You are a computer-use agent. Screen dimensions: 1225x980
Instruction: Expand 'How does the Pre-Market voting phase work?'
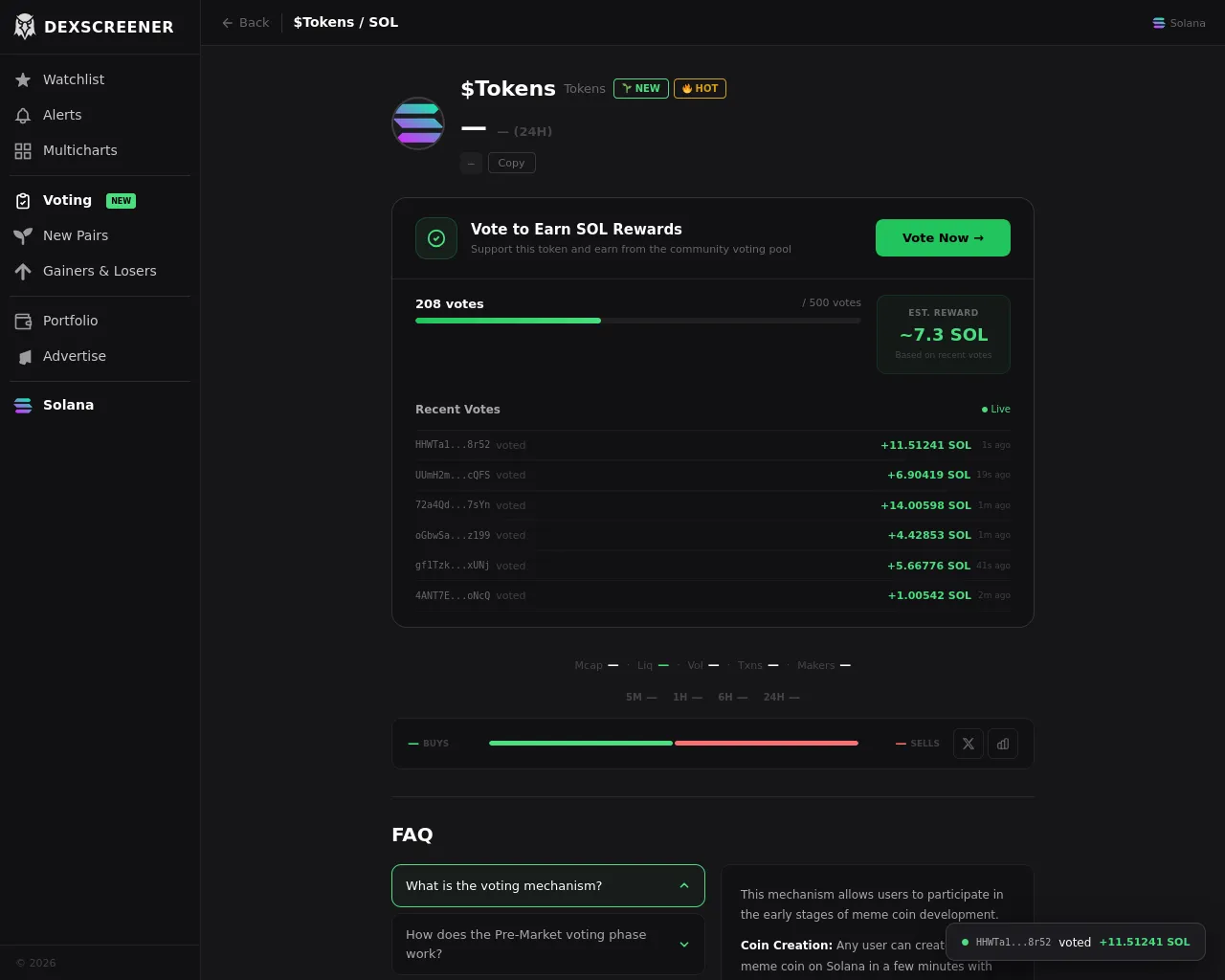[548, 945]
